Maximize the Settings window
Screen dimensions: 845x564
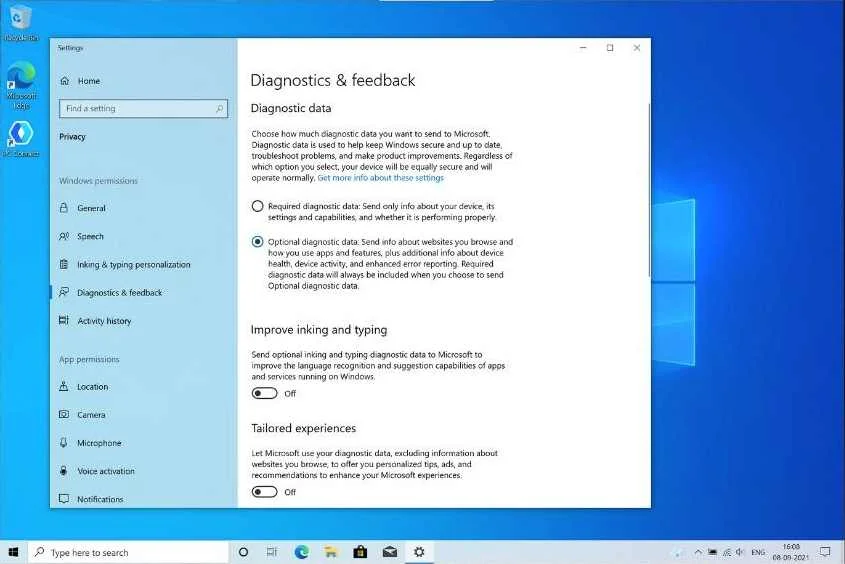[610, 48]
